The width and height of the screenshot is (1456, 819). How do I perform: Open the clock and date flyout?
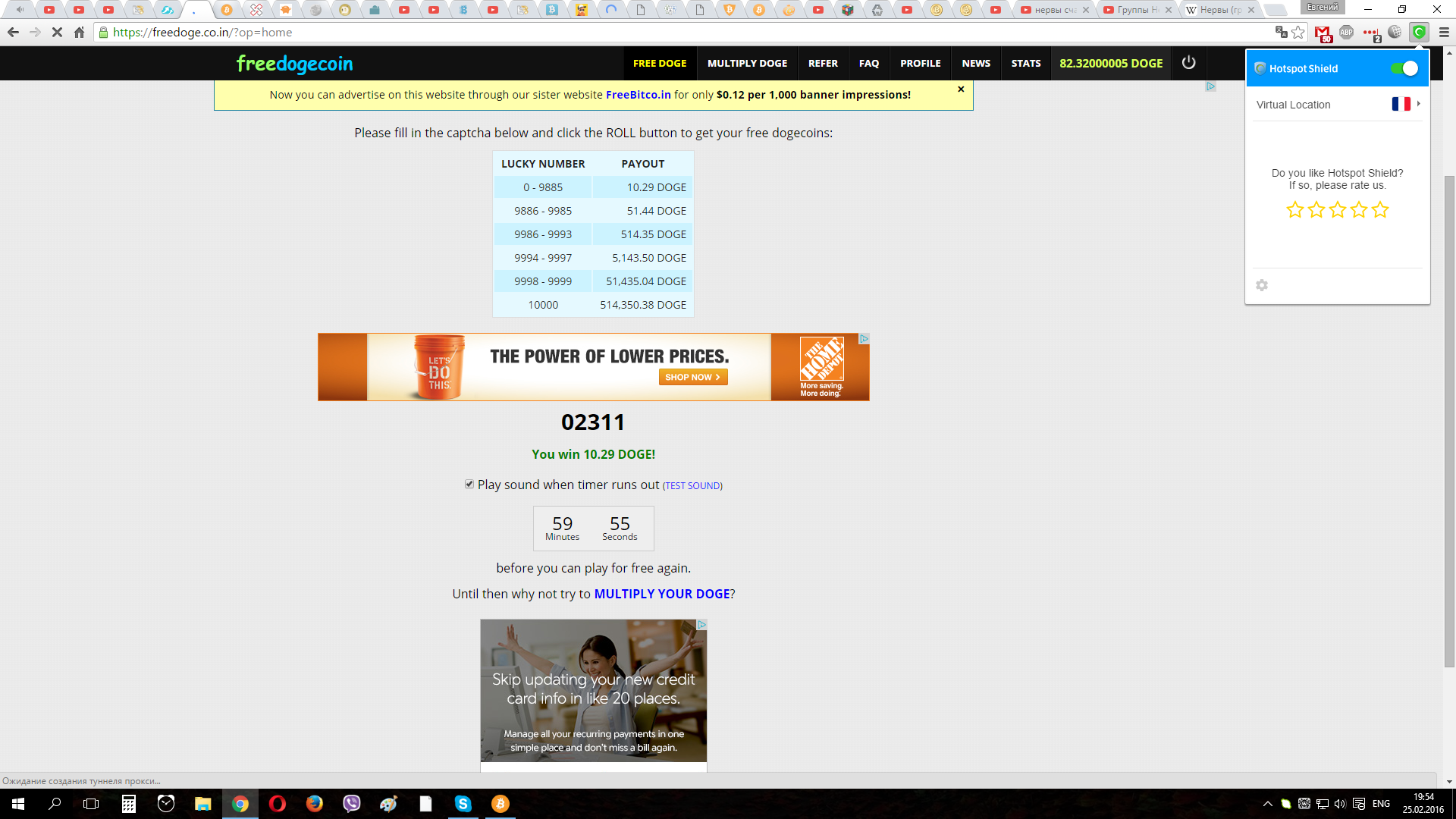[1423, 803]
